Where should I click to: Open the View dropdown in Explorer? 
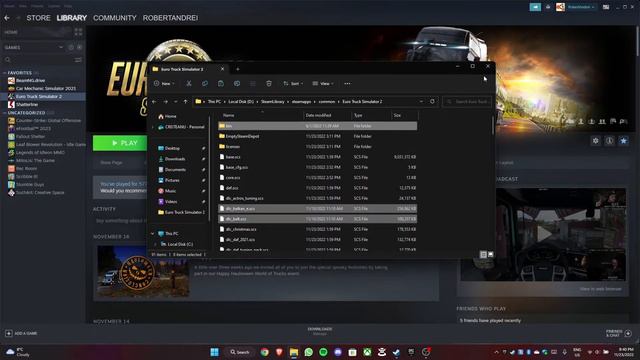coord(323,84)
